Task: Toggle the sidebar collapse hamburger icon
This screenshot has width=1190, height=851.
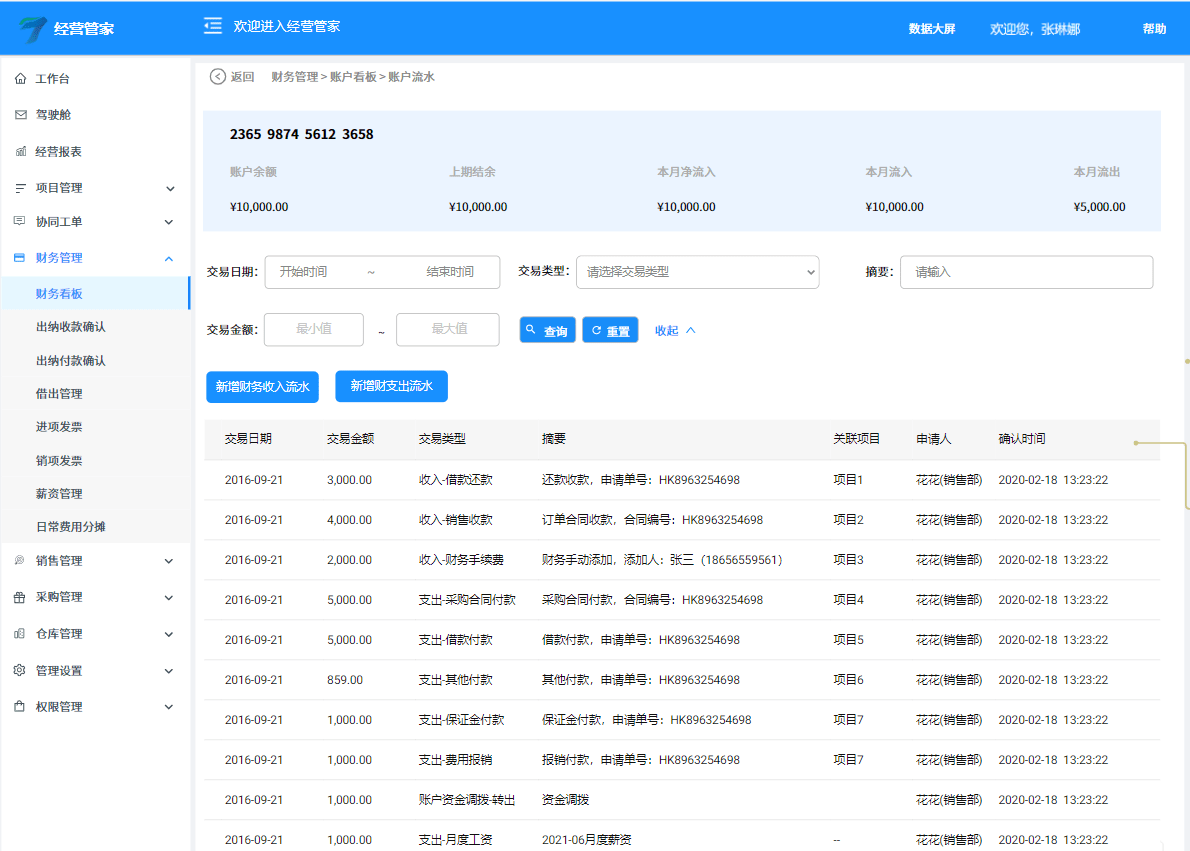Action: coord(212,27)
